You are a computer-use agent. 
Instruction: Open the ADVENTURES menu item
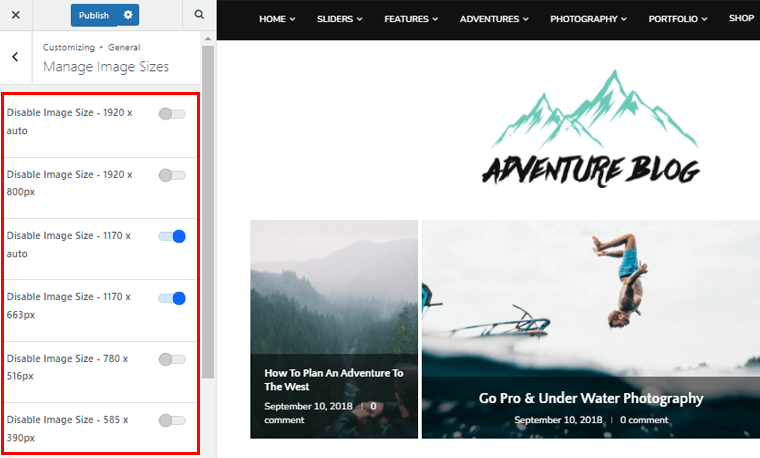coord(494,19)
